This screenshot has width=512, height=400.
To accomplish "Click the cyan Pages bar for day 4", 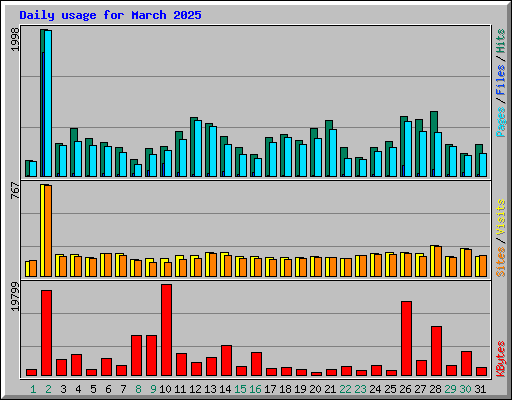I will coord(78,159).
